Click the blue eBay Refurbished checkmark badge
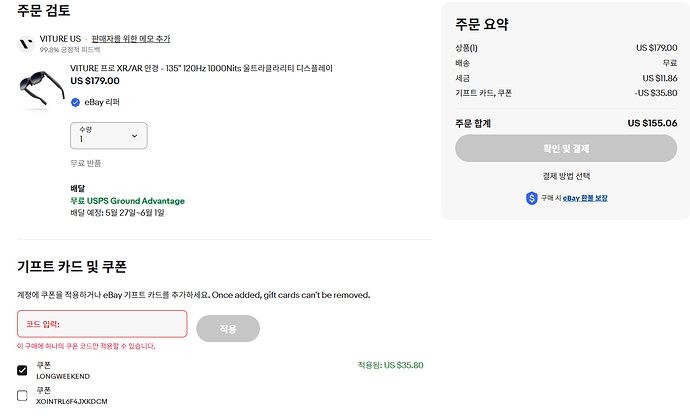The width and height of the screenshot is (690, 420). point(75,102)
